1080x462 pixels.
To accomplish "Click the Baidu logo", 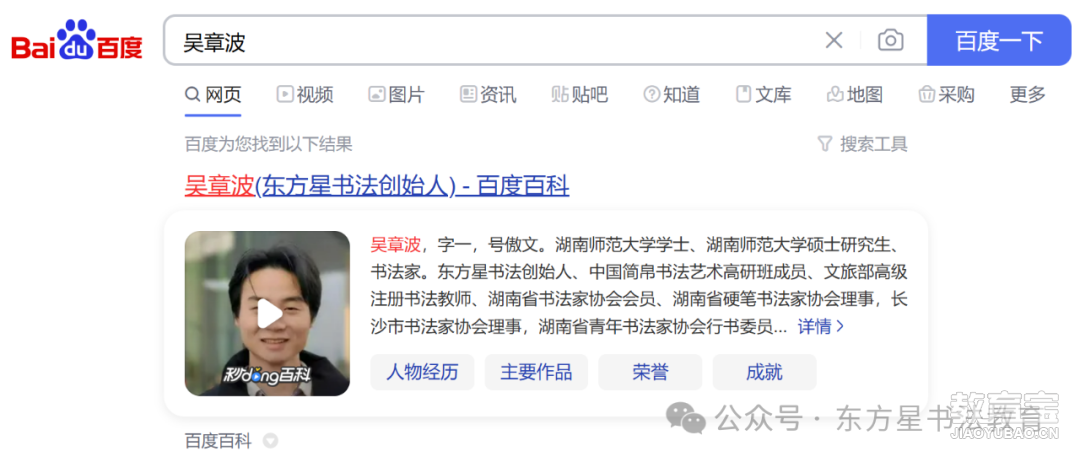I will tap(76, 40).
